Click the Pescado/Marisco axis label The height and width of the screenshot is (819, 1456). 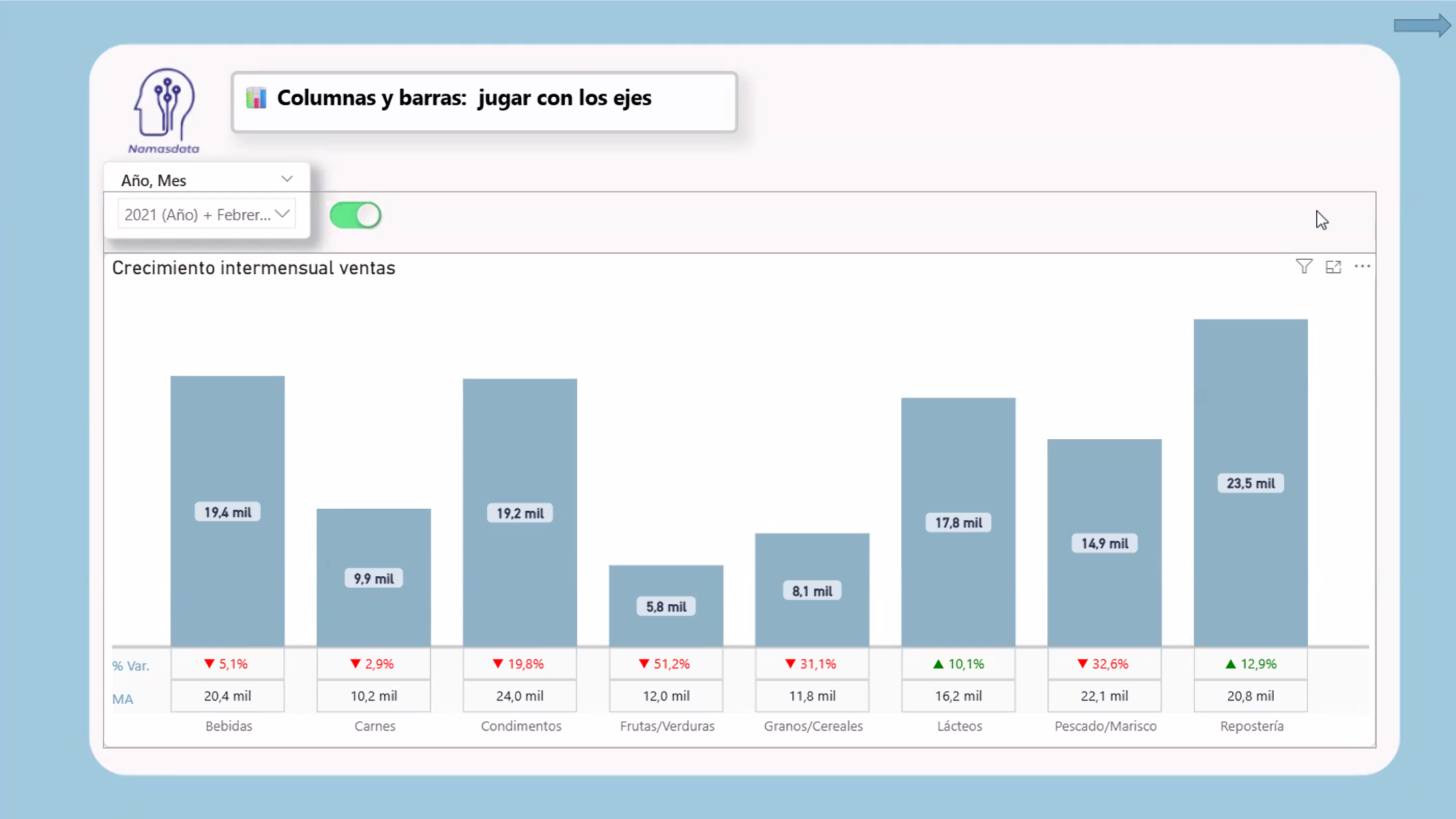[x=1105, y=726]
